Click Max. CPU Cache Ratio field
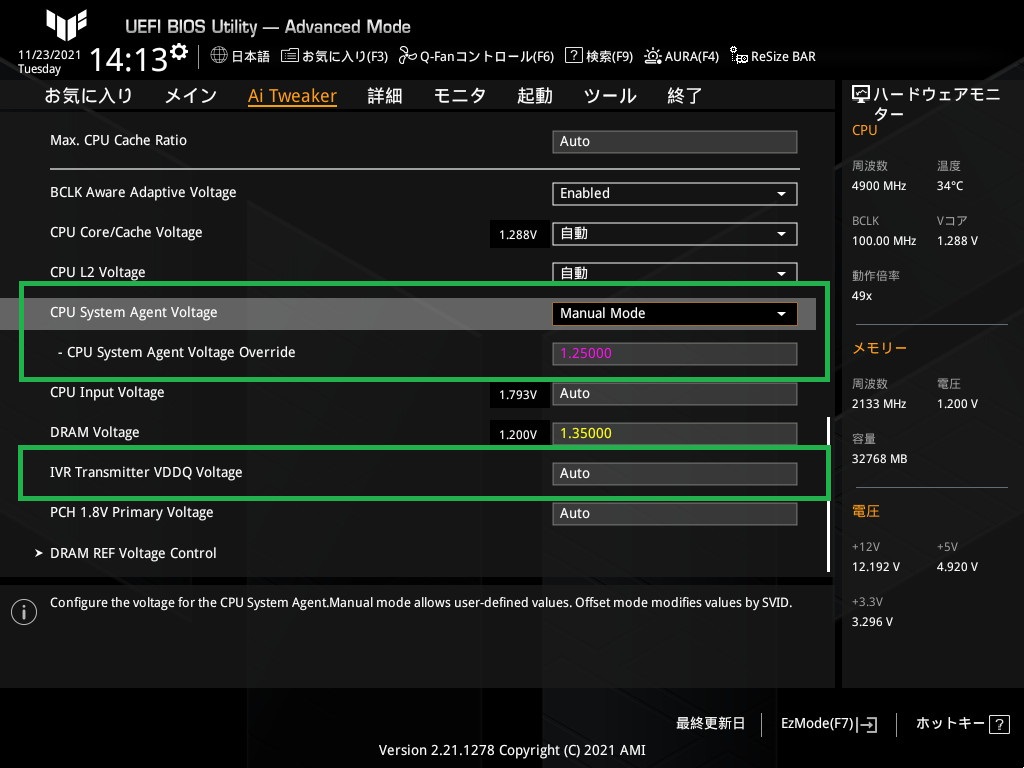1024x768 pixels. coord(675,142)
